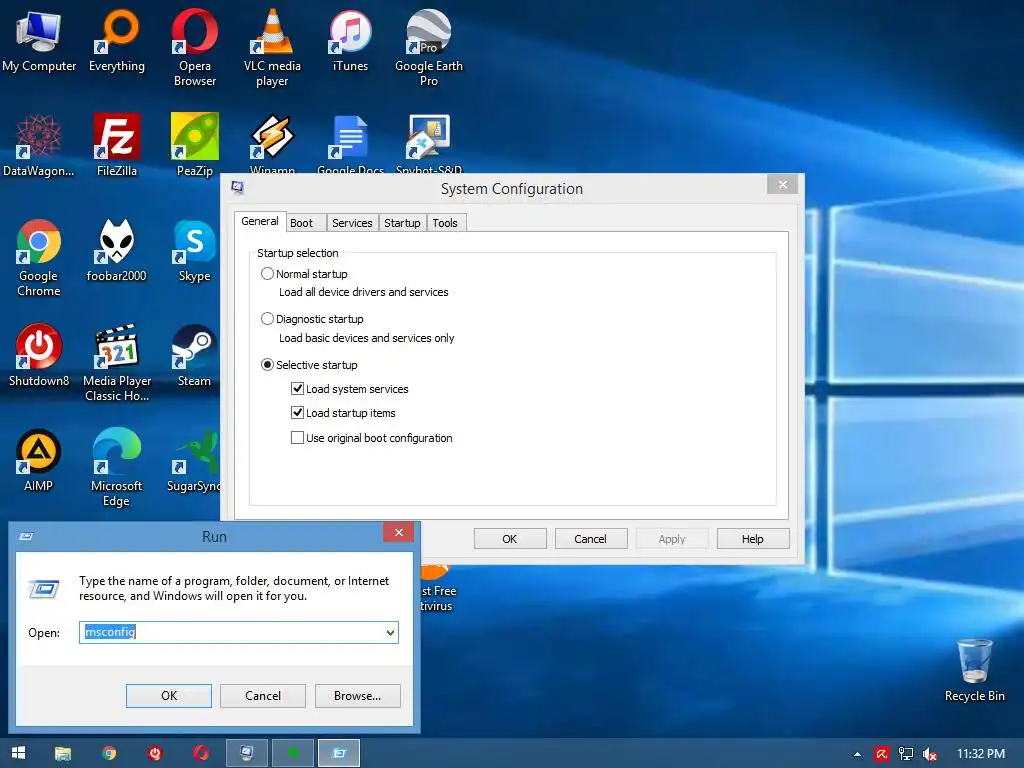The height and width of the screenshot is (768, 1024).
Task: Click System Configuration taskbar button
Action: click(247, 753)
